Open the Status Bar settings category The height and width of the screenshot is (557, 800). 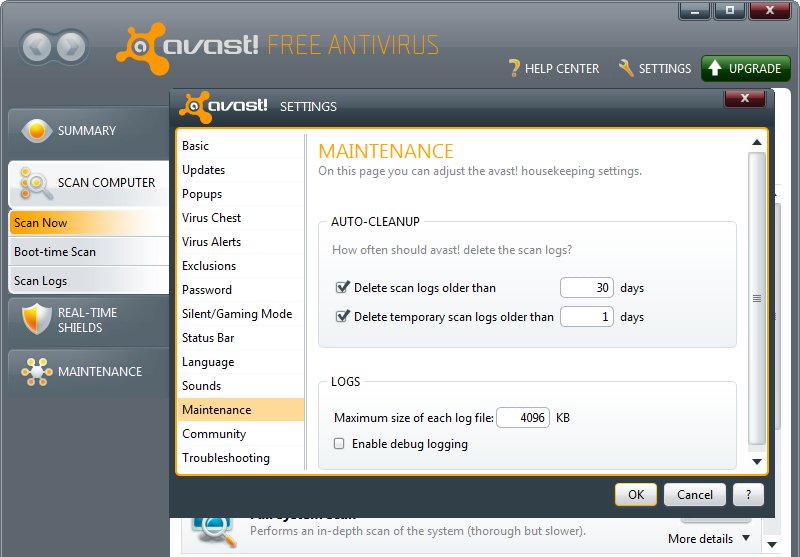(241, 338)
